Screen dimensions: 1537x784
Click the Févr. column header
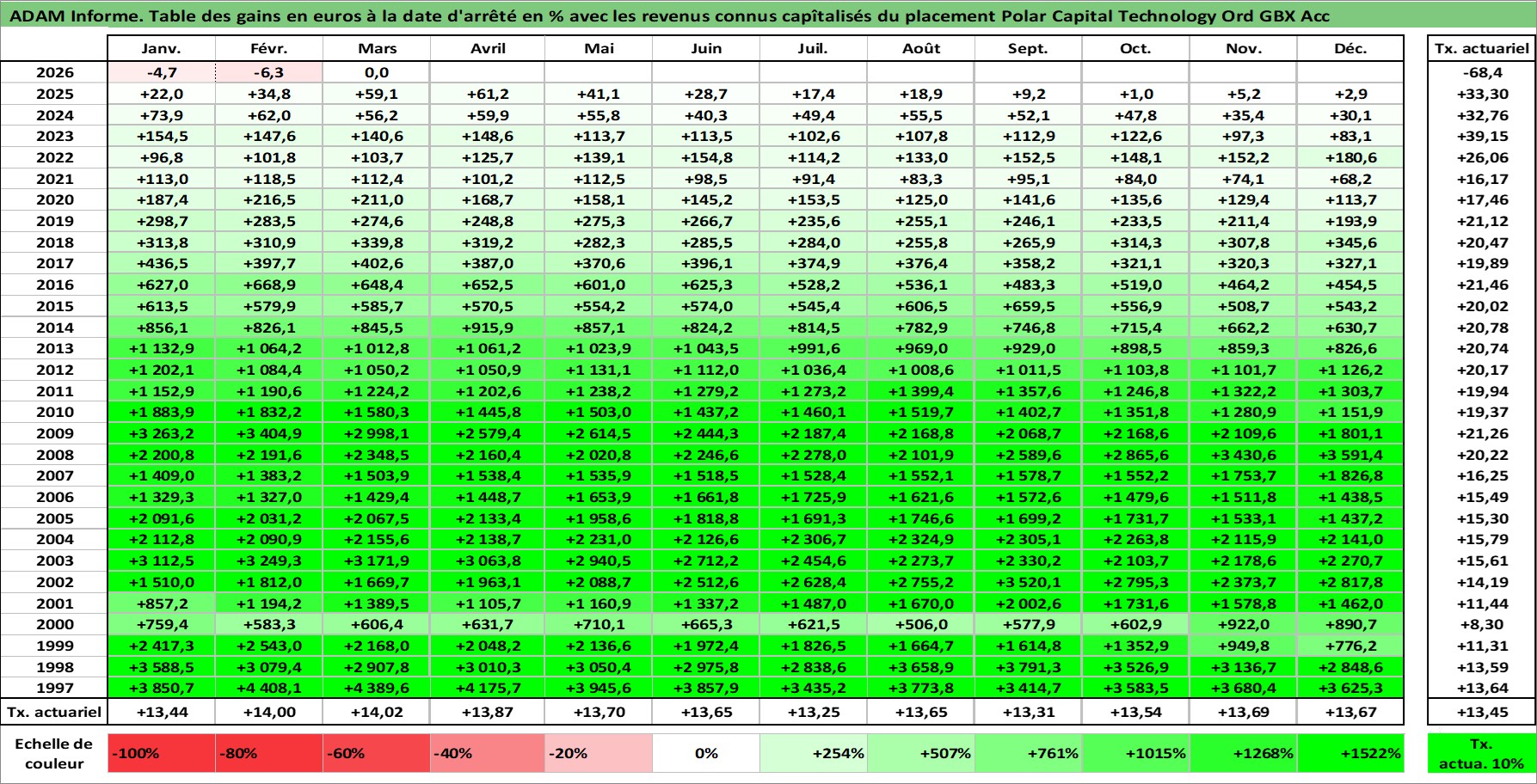coord(269,49)
